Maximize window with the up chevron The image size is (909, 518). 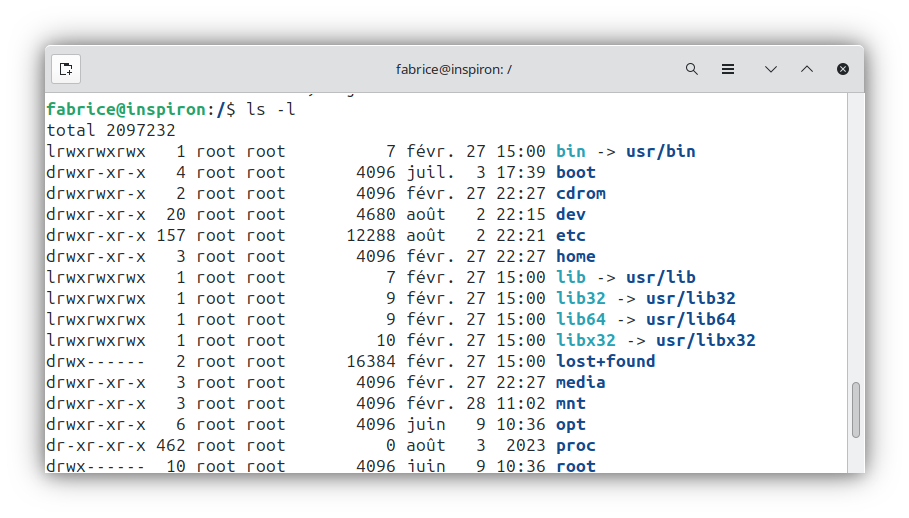click(x=807, y=69)
